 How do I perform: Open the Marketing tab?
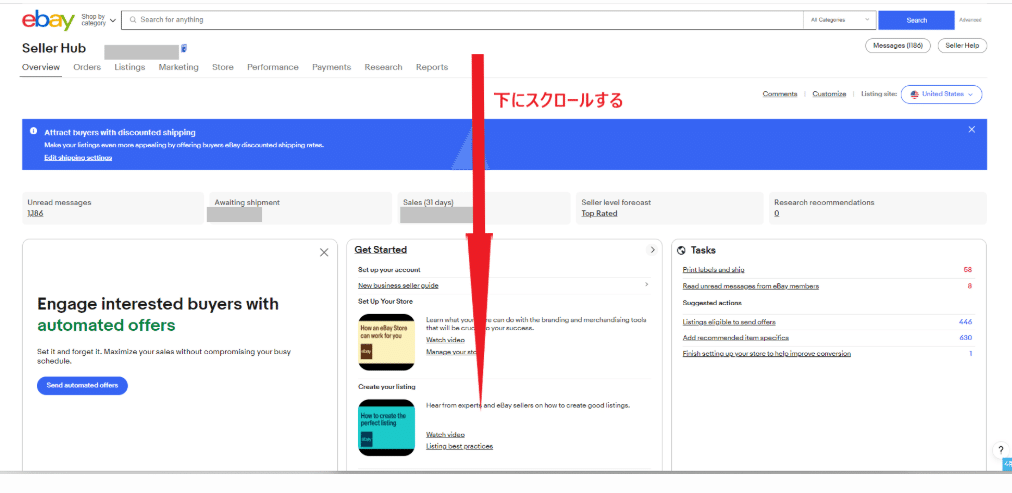[x=179, y=67]
